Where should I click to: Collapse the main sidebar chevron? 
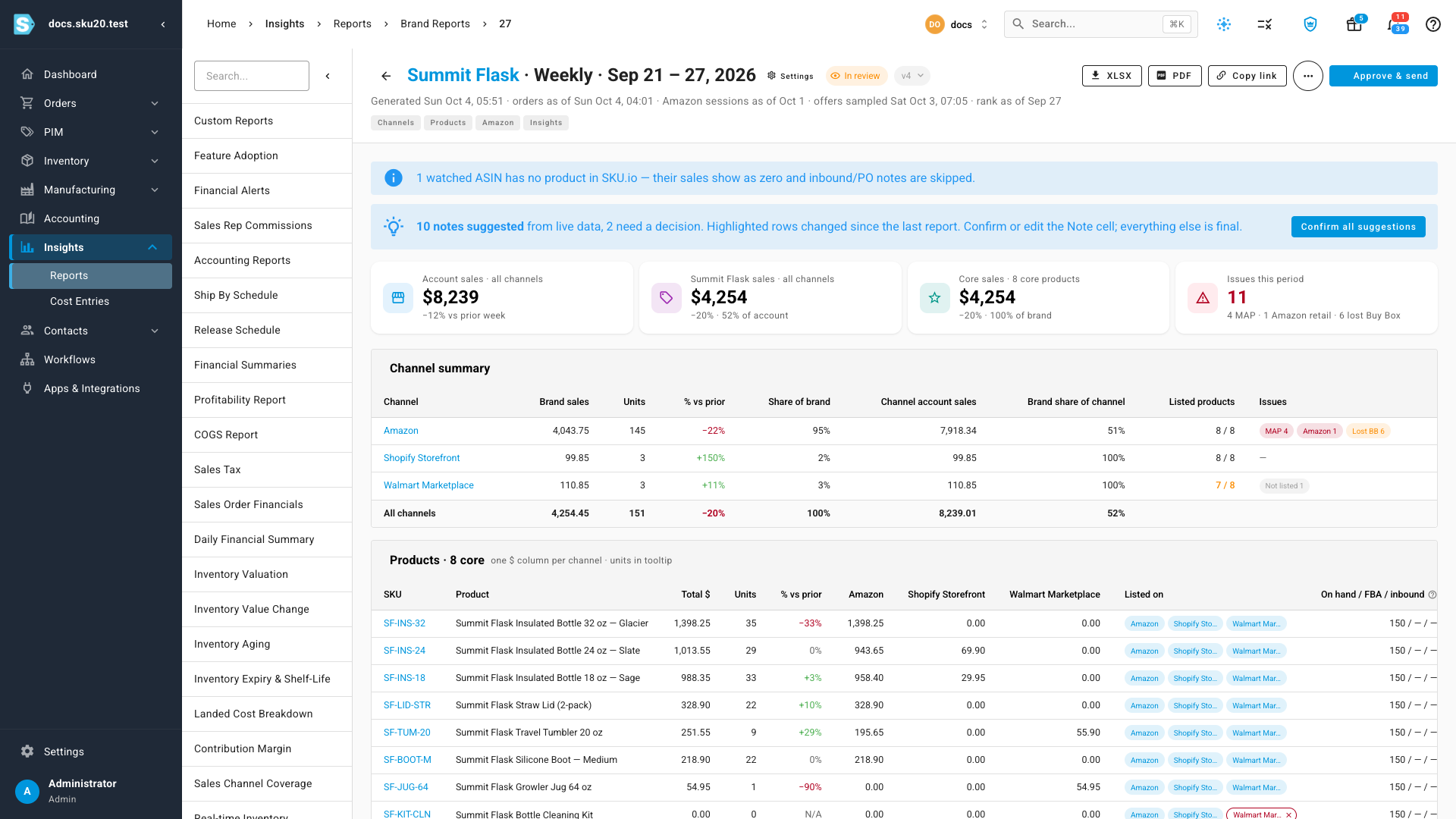(163, 24)
